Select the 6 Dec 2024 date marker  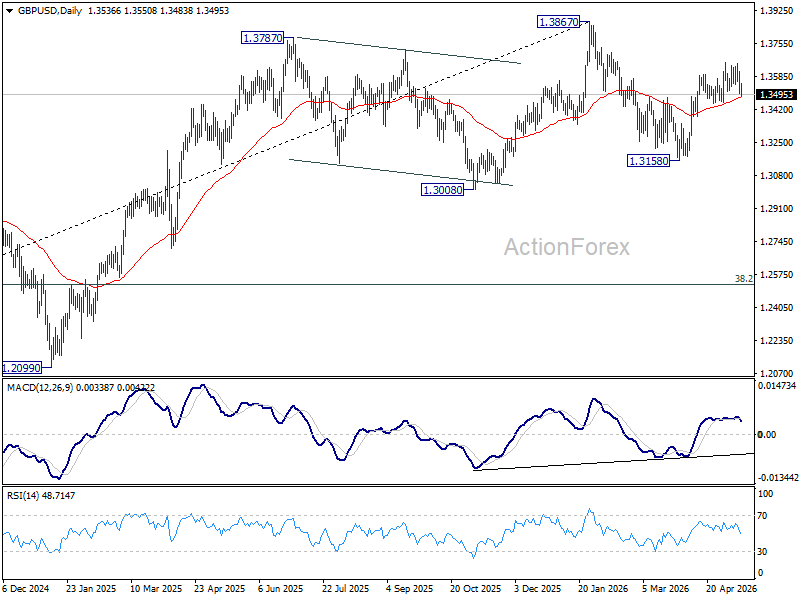coord(26,588)
